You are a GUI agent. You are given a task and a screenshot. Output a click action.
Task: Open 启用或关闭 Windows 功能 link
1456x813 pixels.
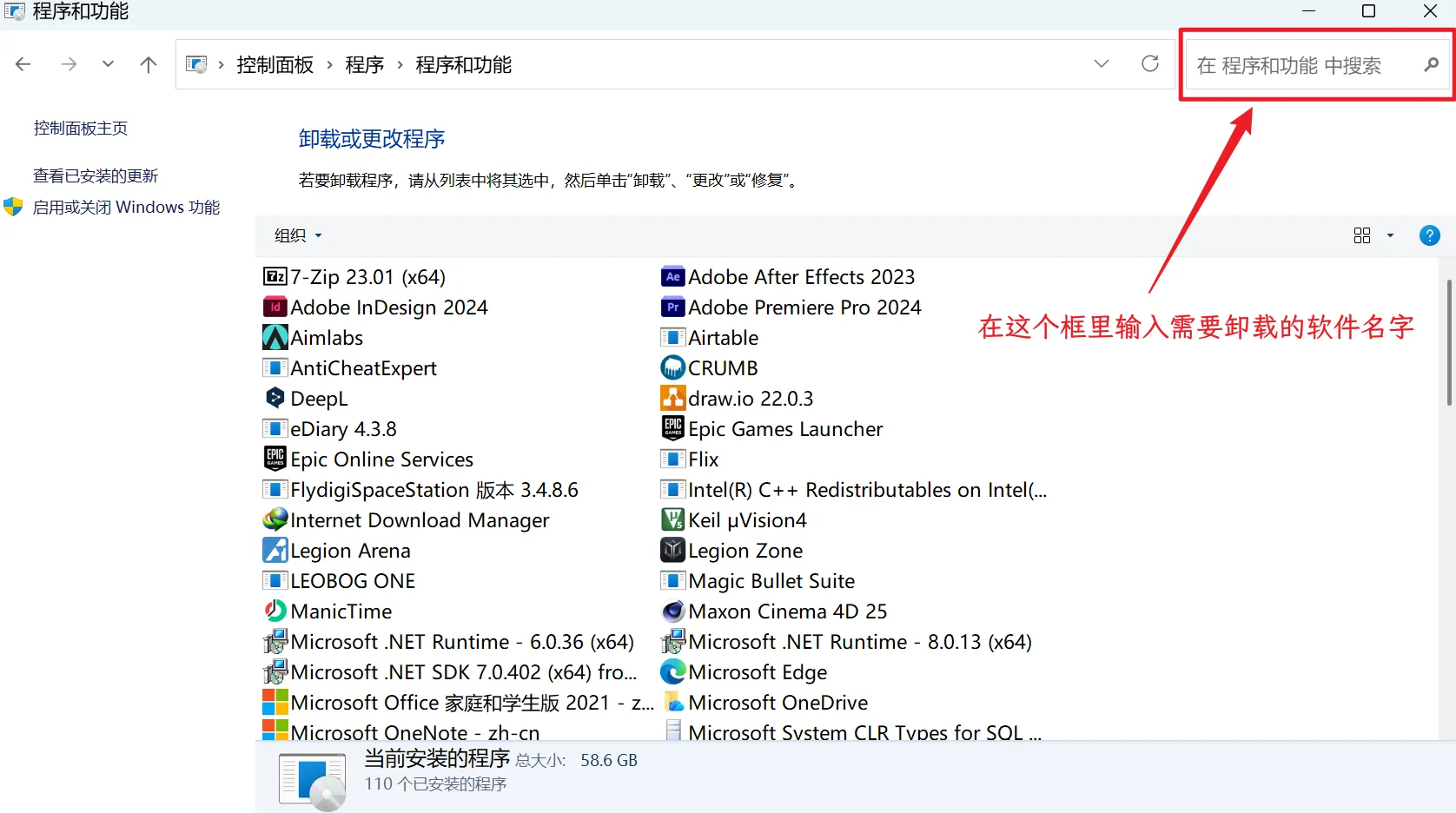[x=126, y=208]
